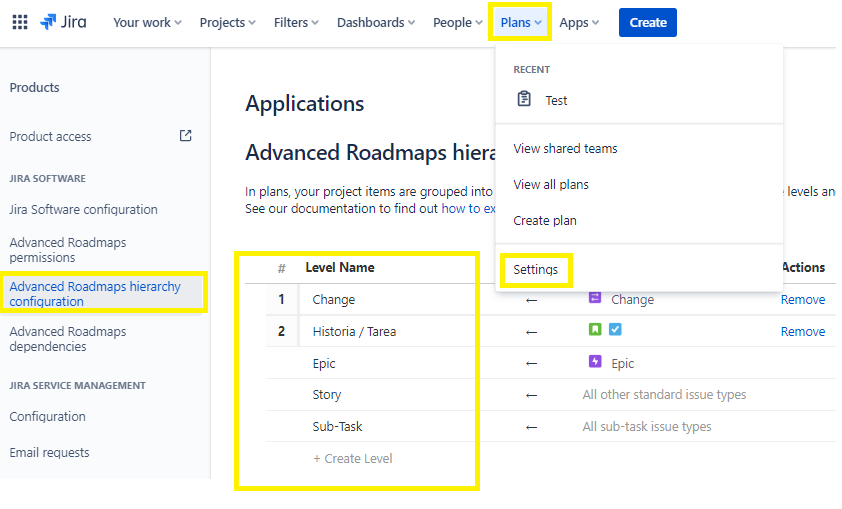The image size is (842, 509).
Task: Click the arrow in the Epic row
Action: tap(532, 363)
